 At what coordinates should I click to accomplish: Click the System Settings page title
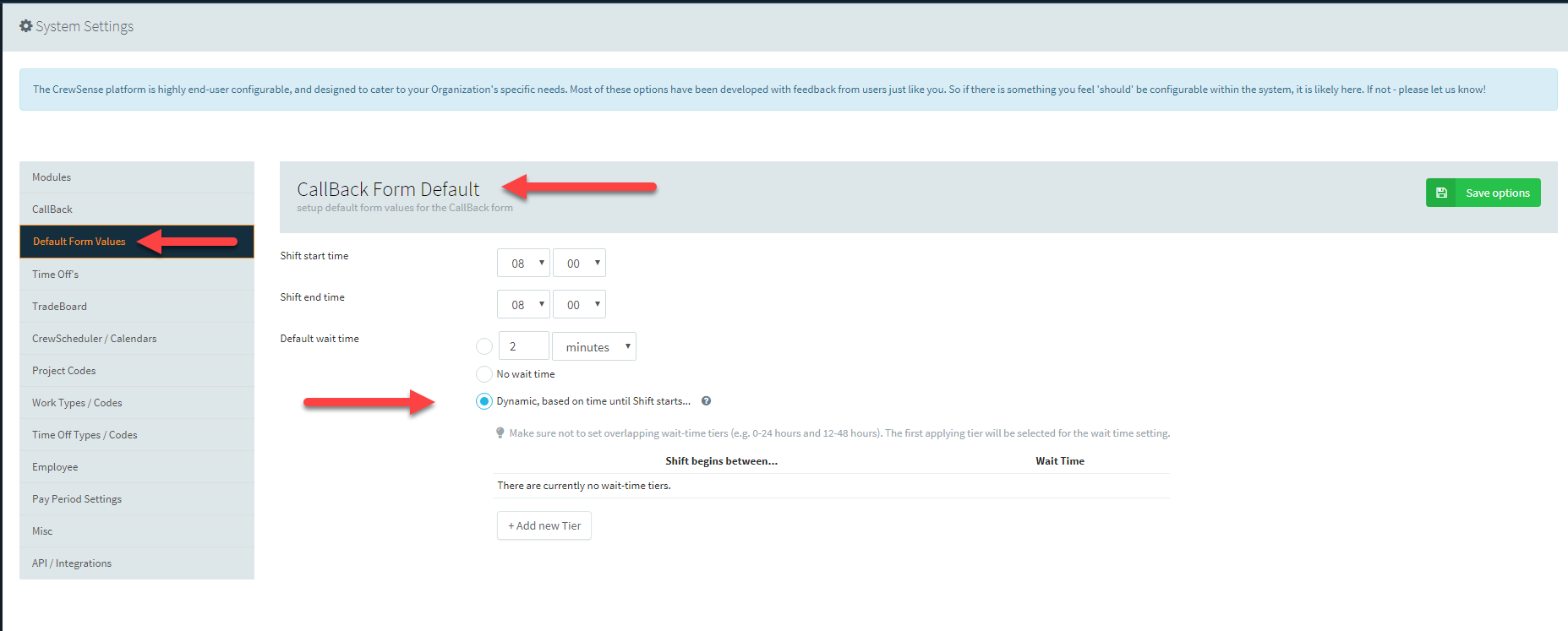85,26
